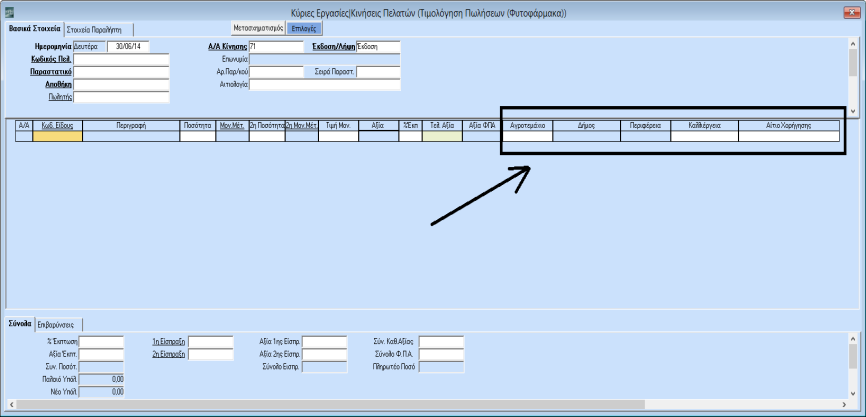This screenshot has width=866, height=417.
Task: Open the Αποθήκη lookup label
Action: [59, 85]
